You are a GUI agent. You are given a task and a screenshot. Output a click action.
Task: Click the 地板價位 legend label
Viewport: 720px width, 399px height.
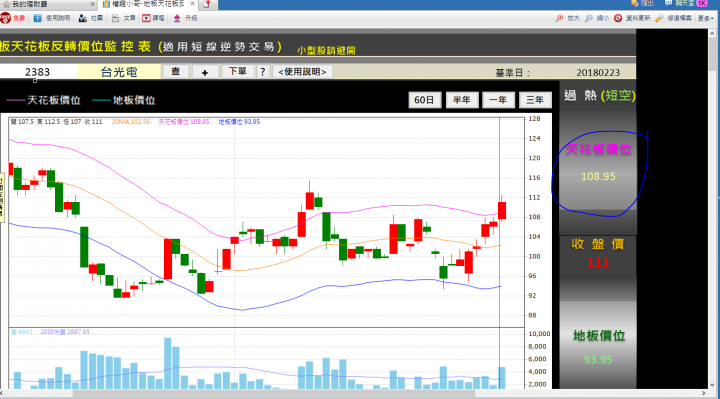(134, 100)
